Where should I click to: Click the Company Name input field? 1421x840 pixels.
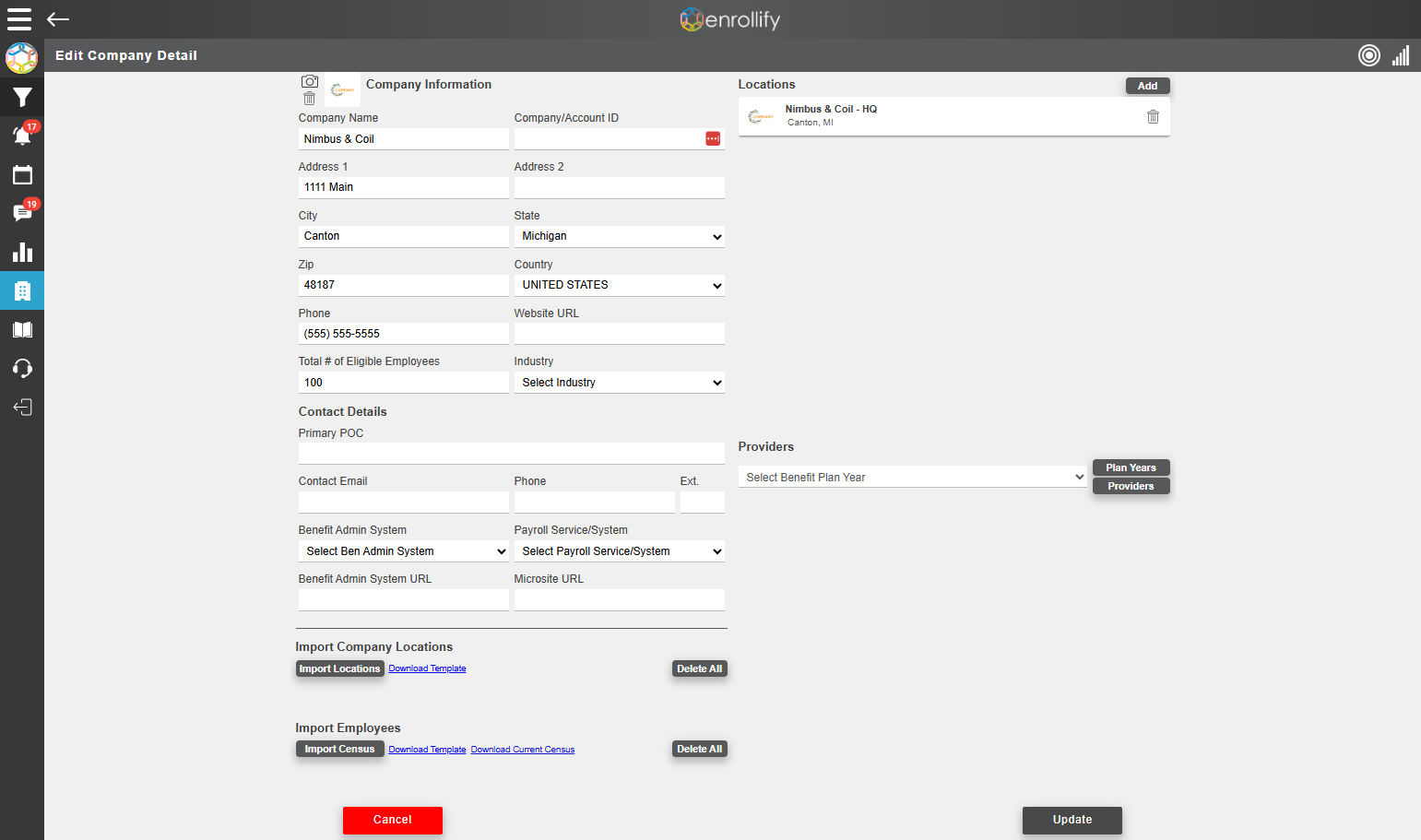(x=404, y=139)
